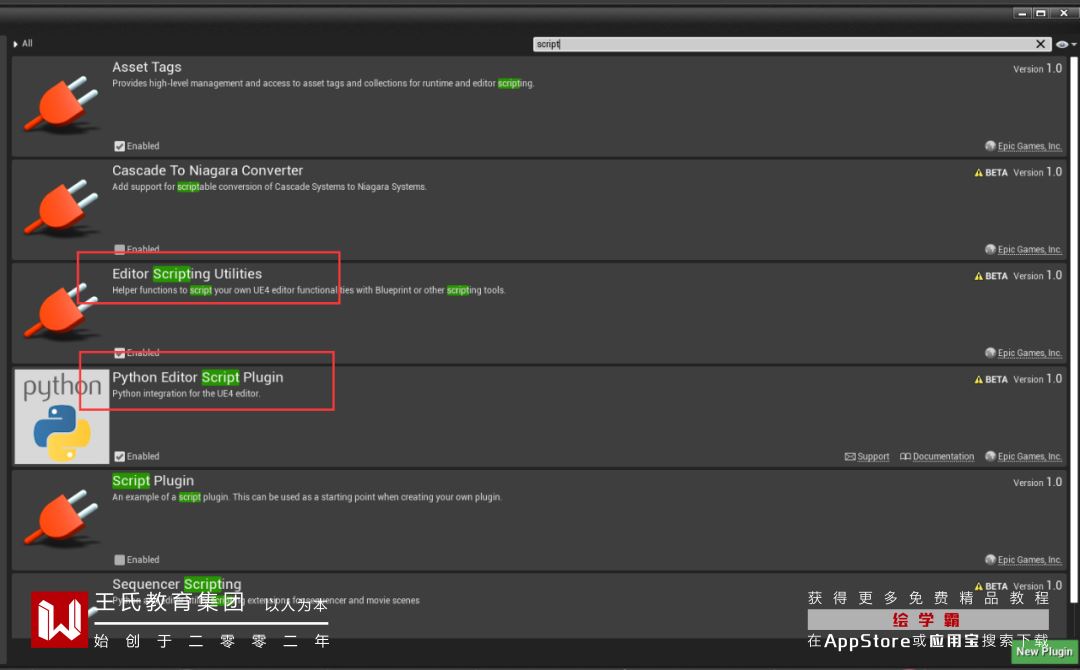
Task: Open view options eye dropdown
Action: [1066, 44]
